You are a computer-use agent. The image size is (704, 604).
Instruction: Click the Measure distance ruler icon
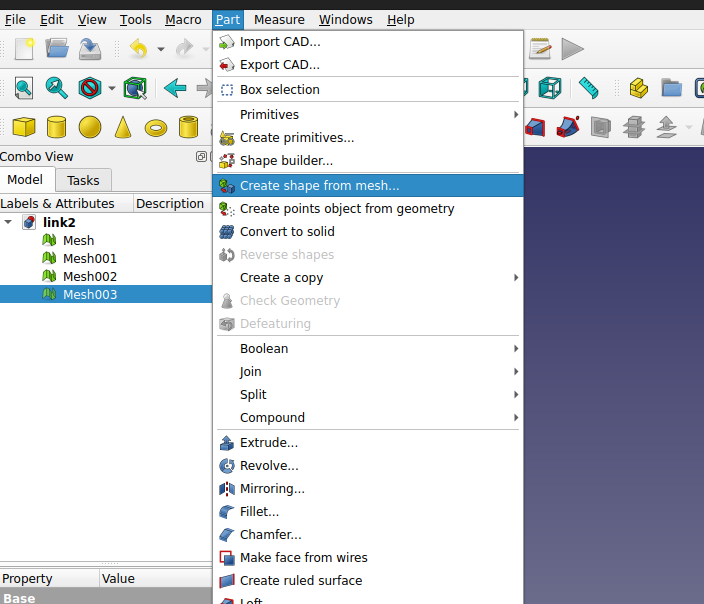pyautogui.click(x=588, y=88)
